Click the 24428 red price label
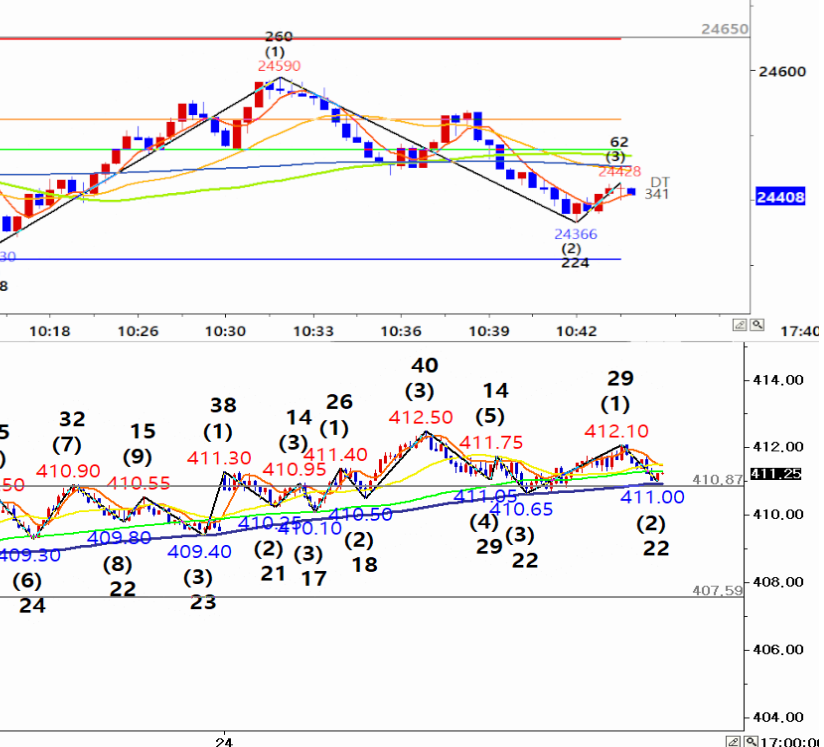This screenshot has width=824, height=747. (x=620, y=172)
